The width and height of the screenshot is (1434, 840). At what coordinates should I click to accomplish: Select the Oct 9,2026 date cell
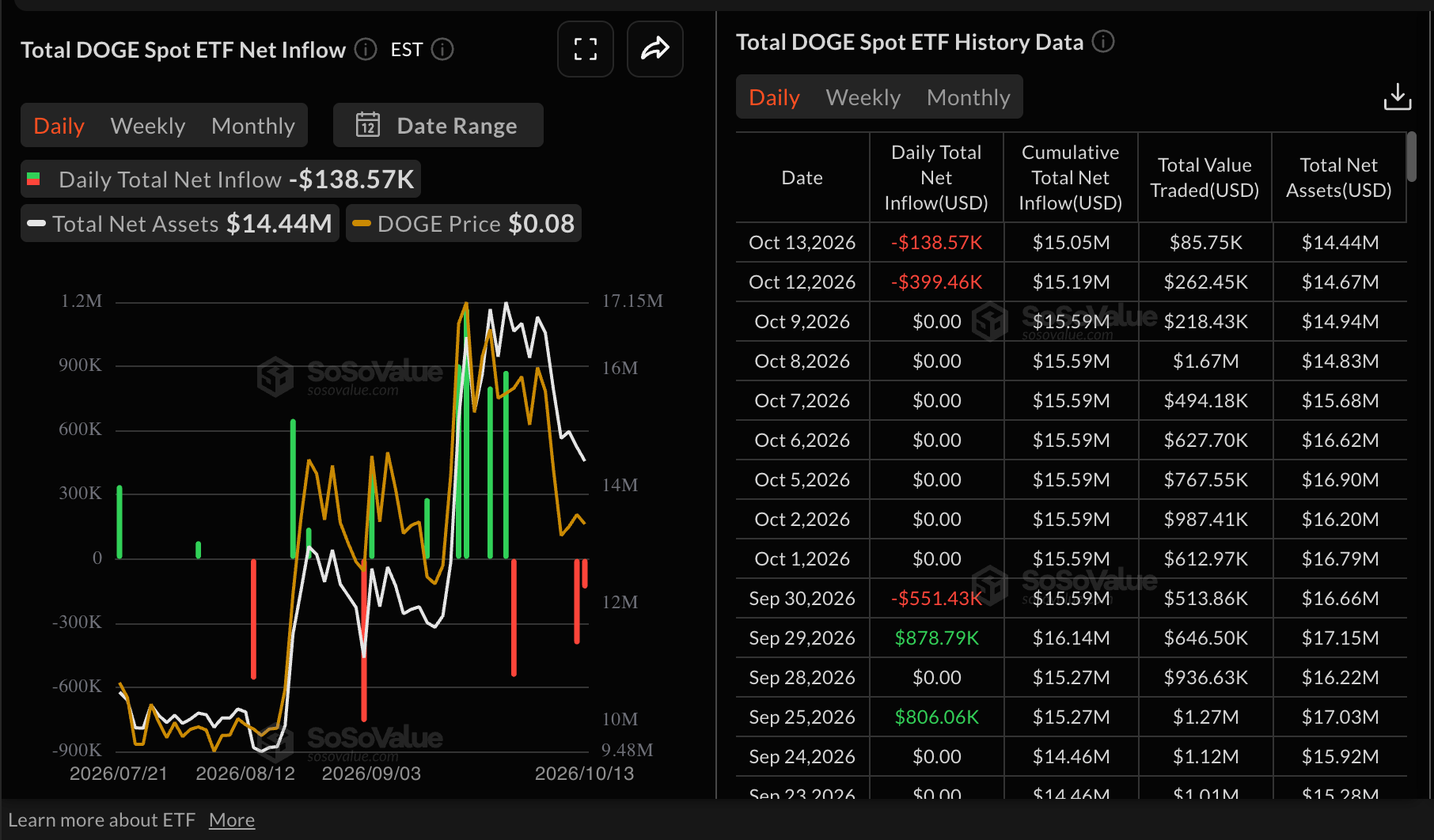[802, 322]
